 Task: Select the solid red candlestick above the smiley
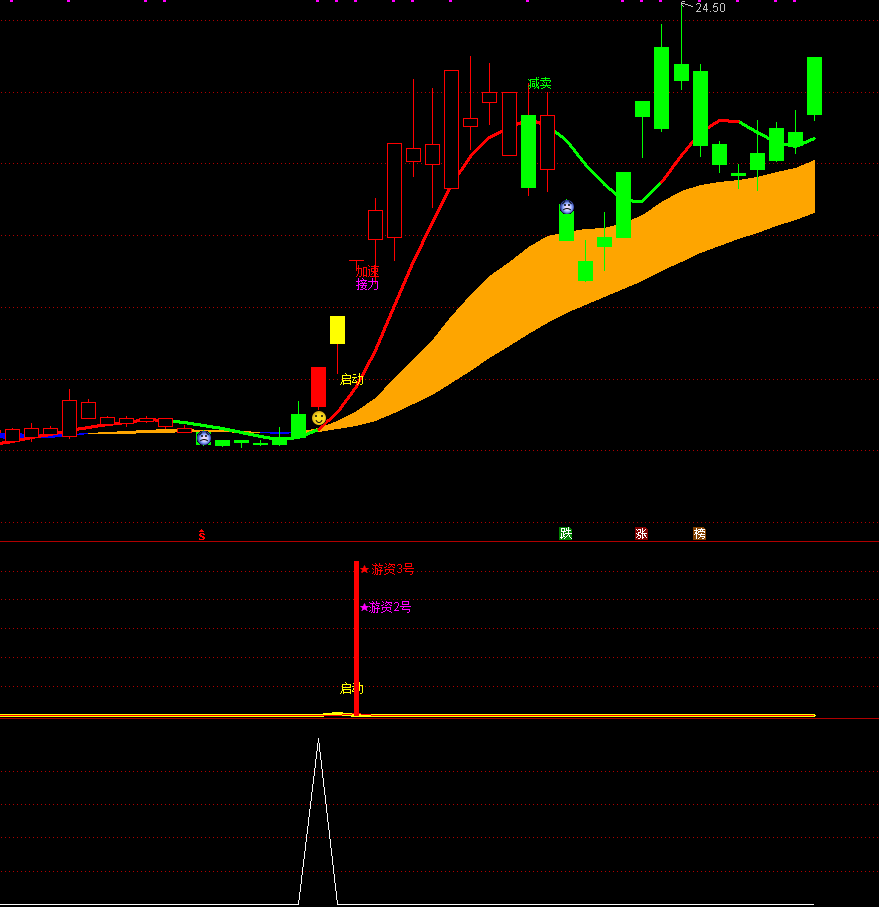(318, 386)
